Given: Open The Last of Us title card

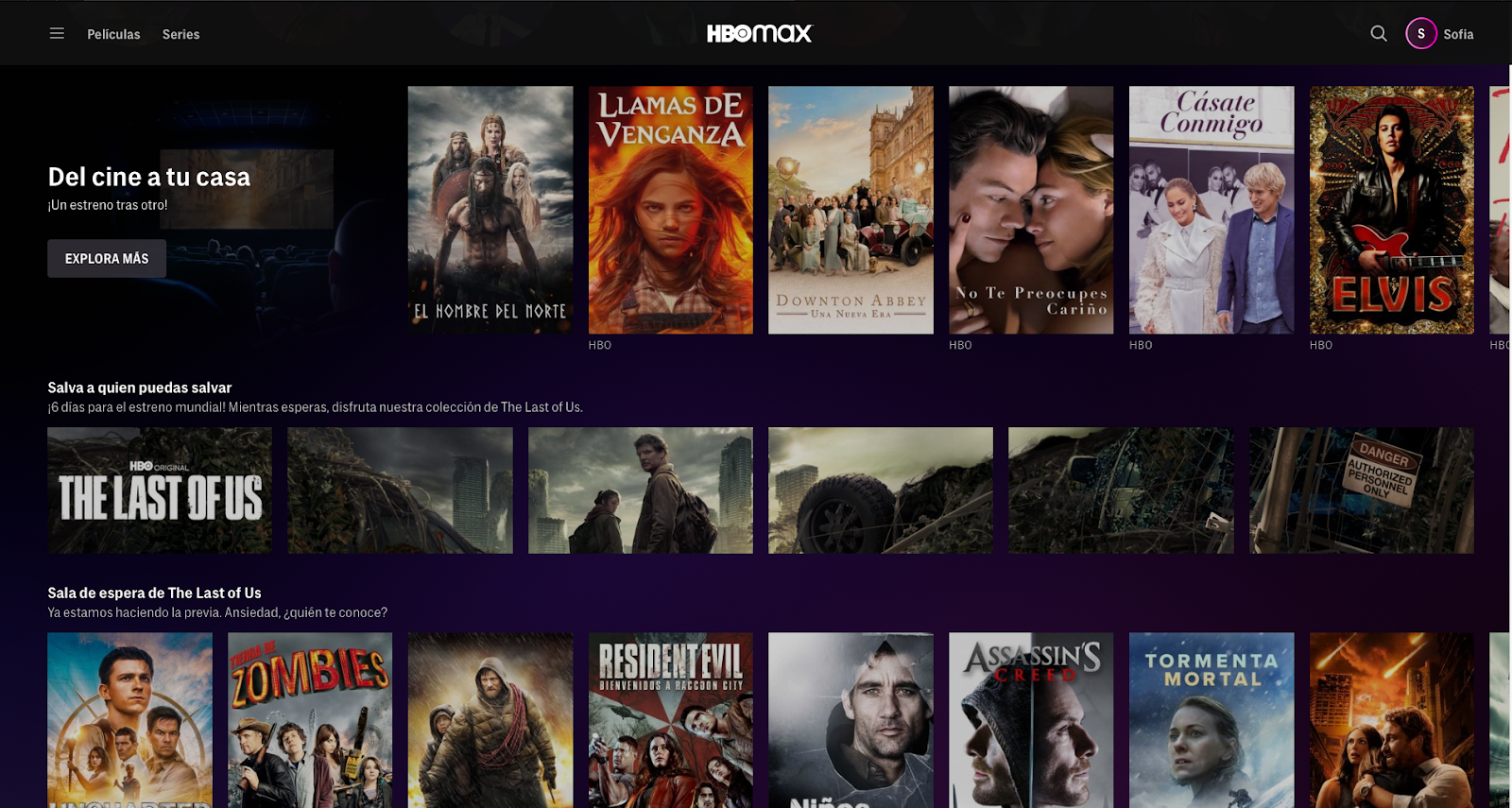Looking at the screenshot, I should point(160,490).
